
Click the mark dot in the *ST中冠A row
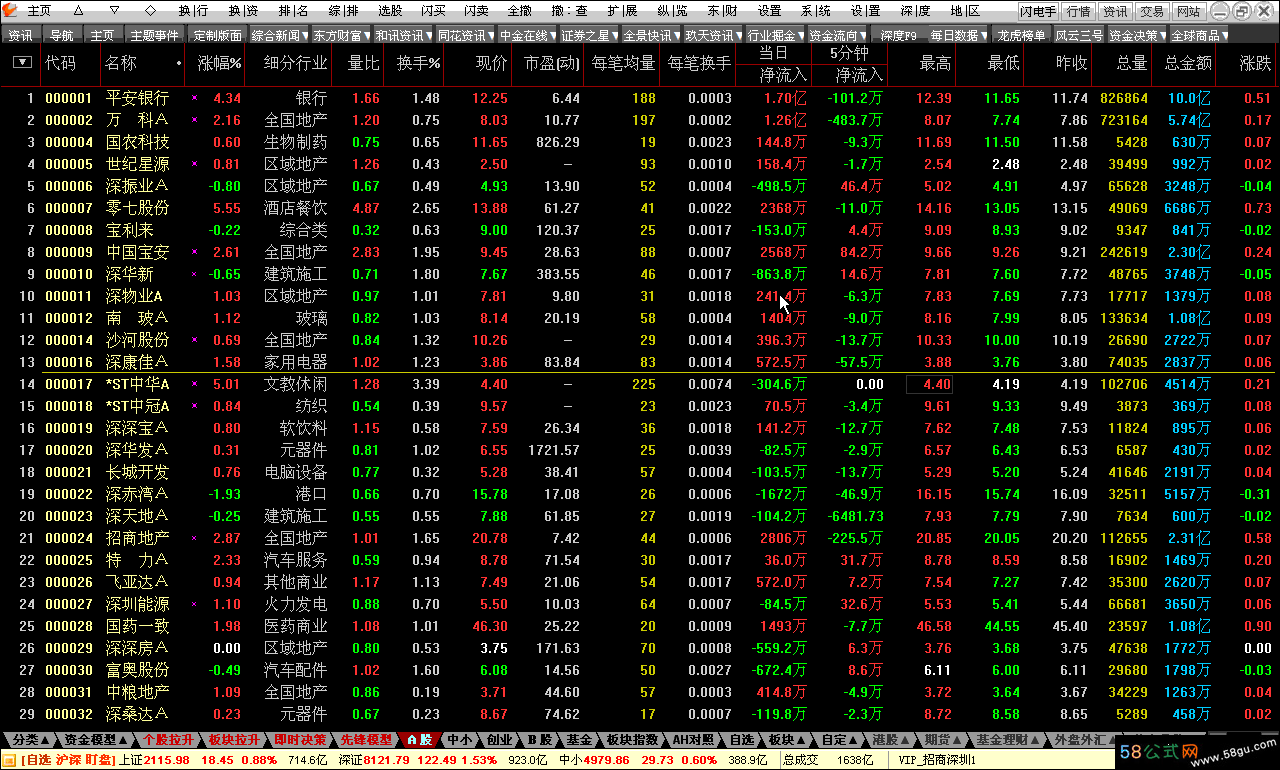194,407
